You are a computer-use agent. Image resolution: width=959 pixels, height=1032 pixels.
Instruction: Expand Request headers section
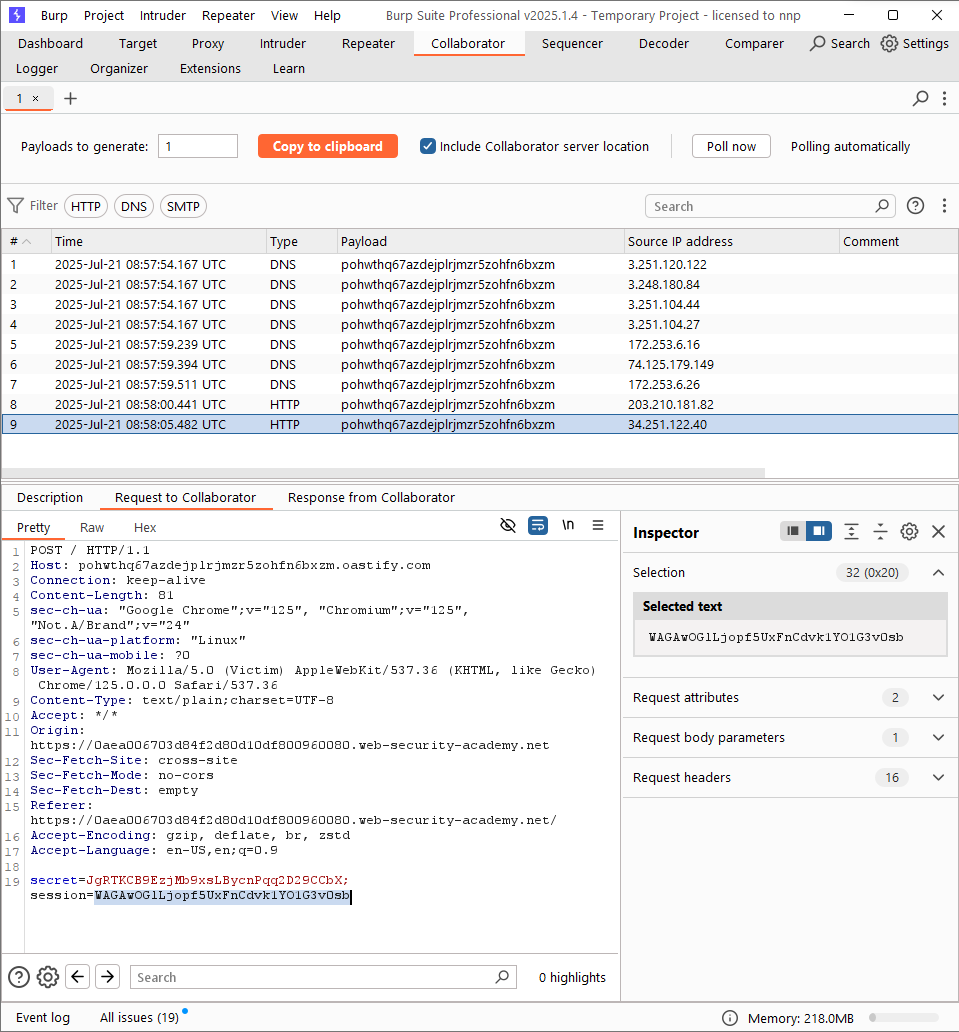pyautogui.click(x=939, y=777)
